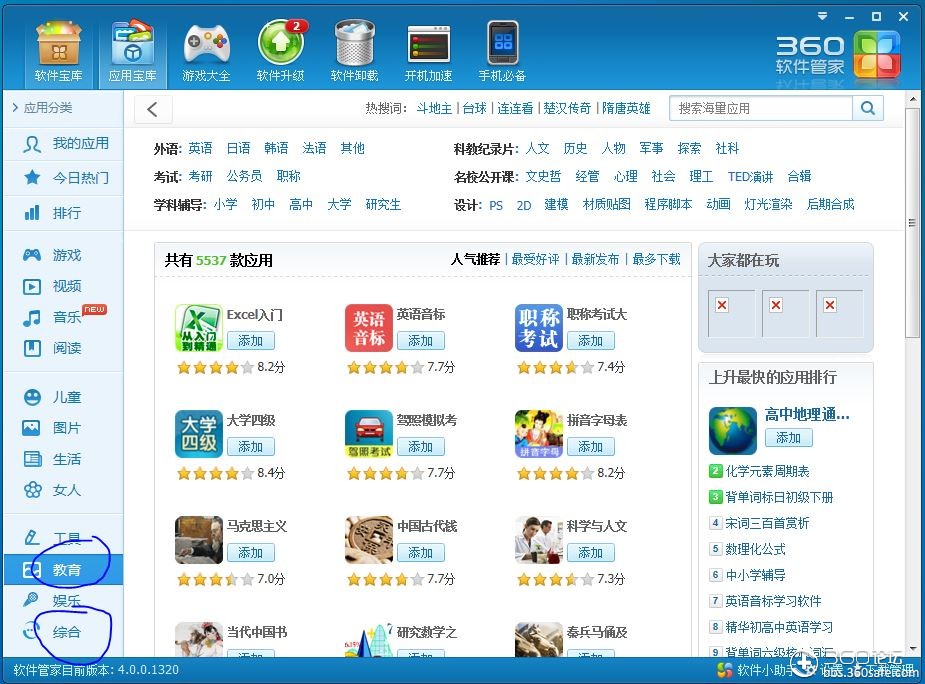925x684 pixels.
Task: Filter by TED演讲 open course link
Action: click(x=750, y=176)
